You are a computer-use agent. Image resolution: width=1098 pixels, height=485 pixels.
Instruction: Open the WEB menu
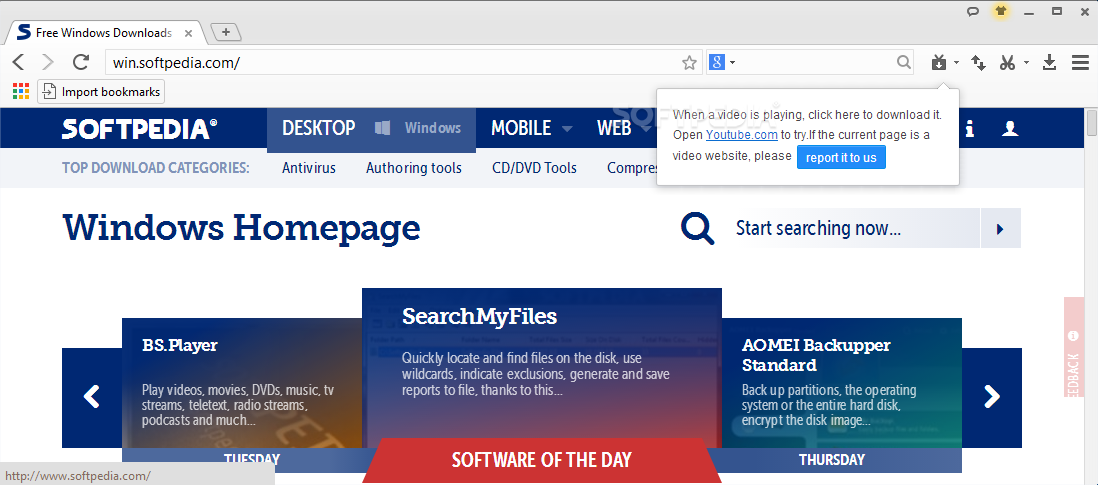coord(614,128)
